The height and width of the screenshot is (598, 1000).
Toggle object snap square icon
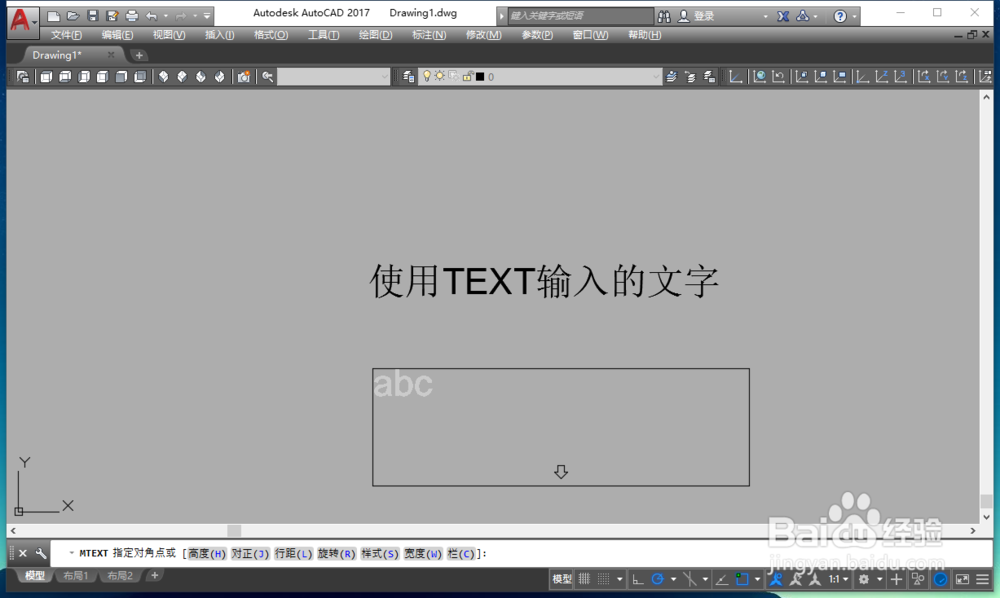point(742,579)
